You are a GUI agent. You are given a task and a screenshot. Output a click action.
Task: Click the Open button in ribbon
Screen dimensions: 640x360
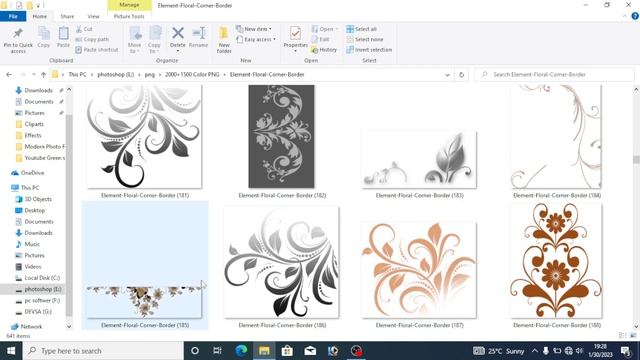click(x=325, y=29)
